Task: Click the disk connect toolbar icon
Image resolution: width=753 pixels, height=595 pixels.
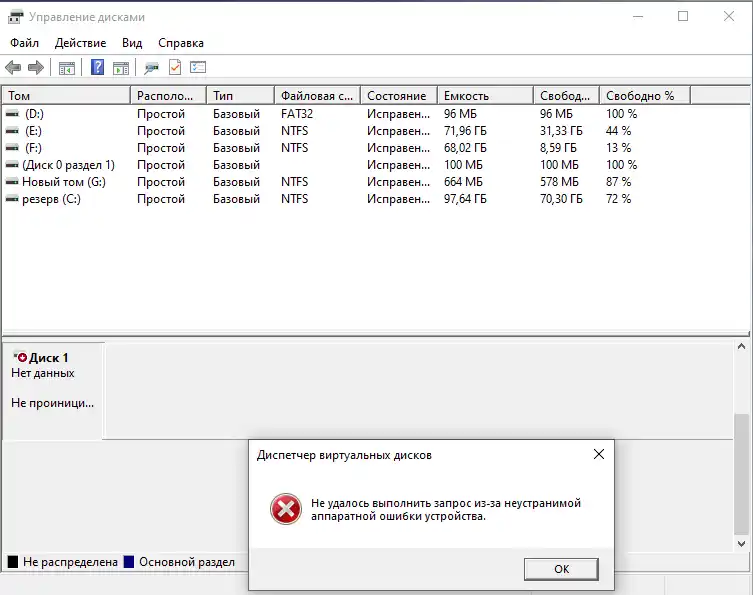Action: pos(151,68)
